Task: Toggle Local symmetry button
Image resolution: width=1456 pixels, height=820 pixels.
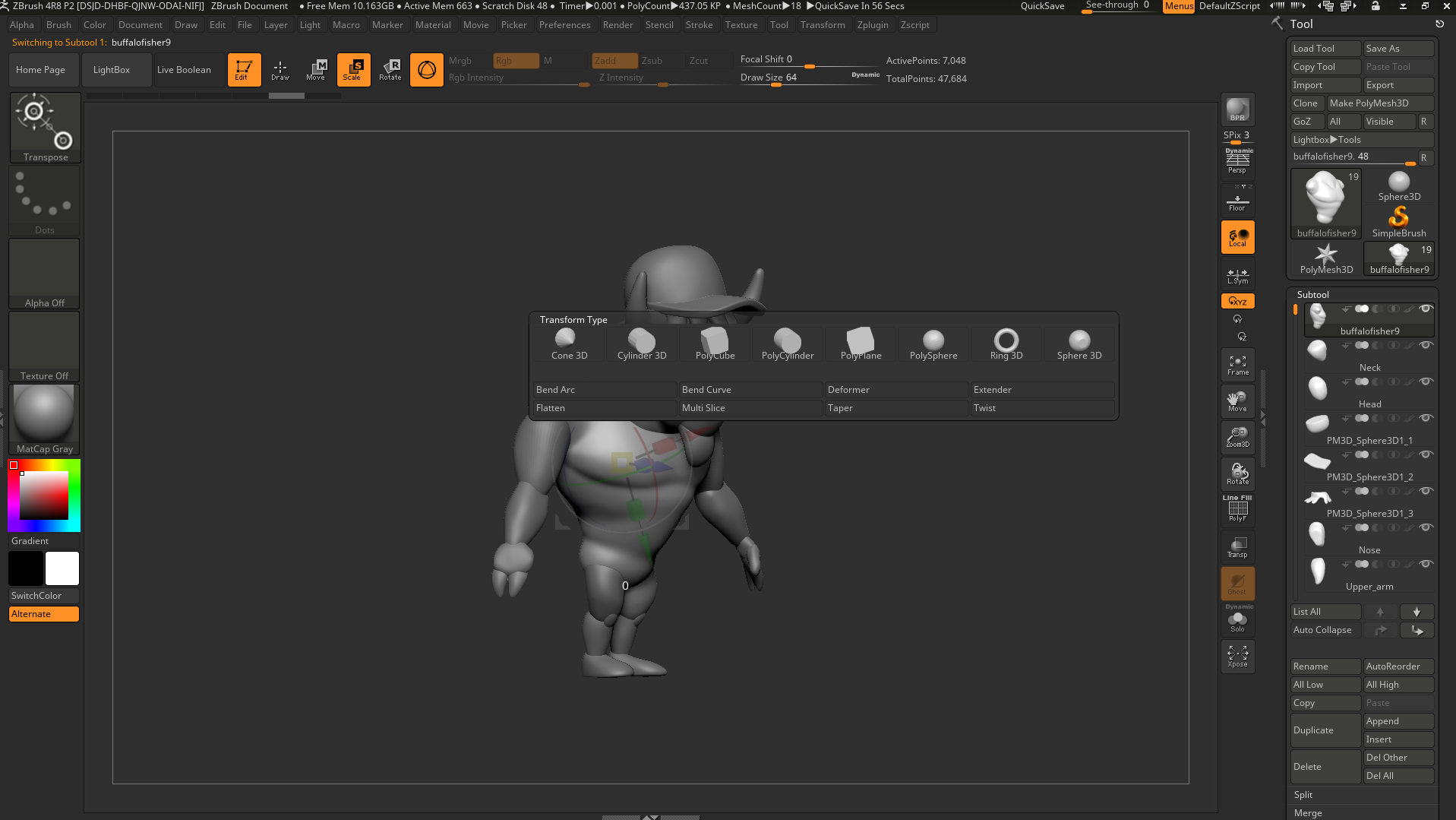Action: click(1237, 237)
